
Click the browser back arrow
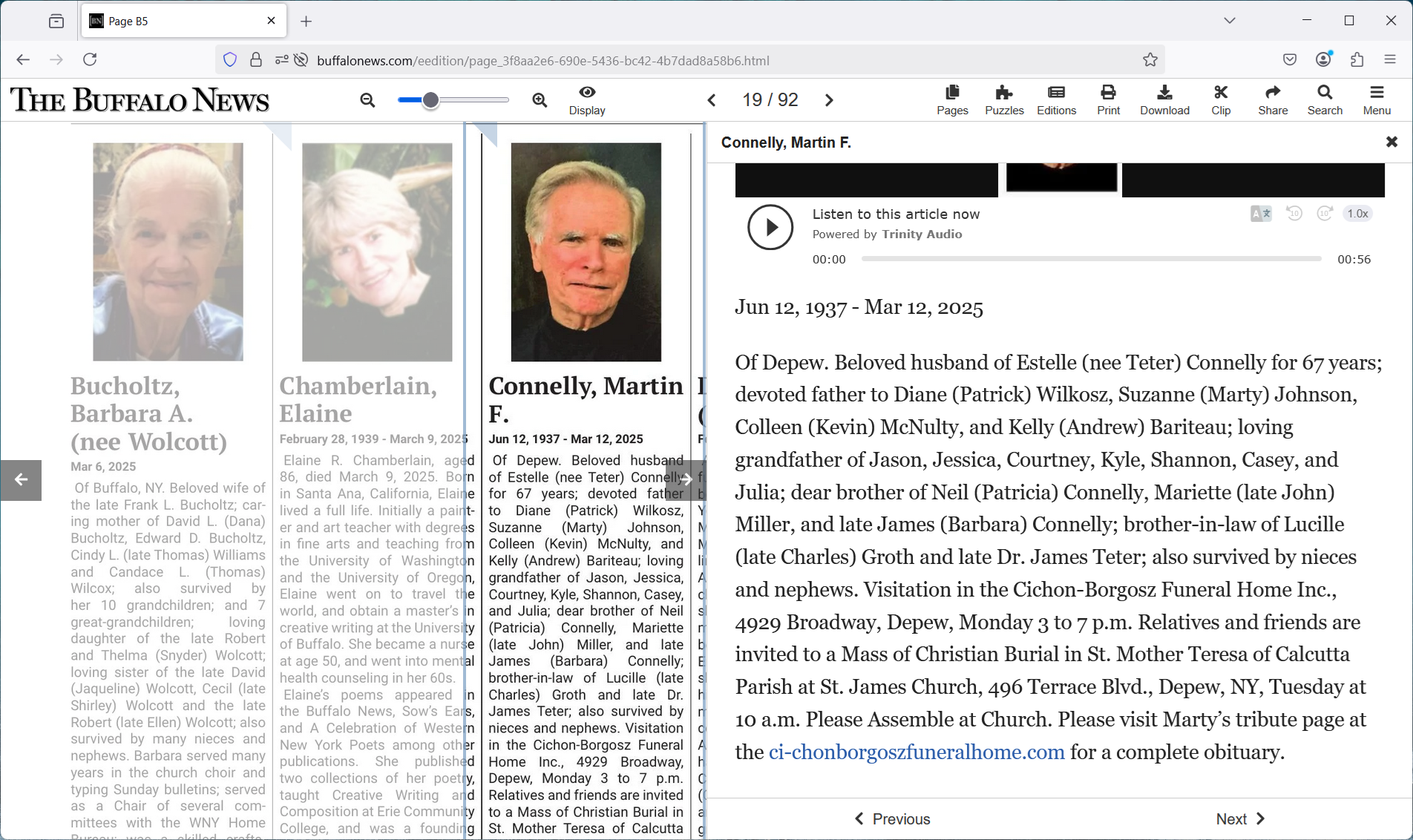[23, 60]
